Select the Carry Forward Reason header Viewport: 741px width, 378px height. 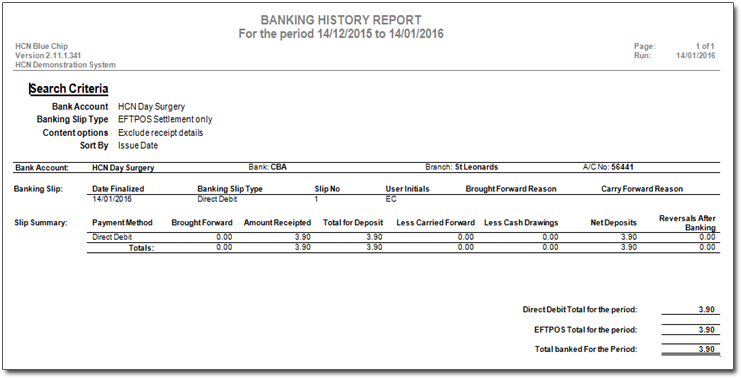(x=642, y=189)
